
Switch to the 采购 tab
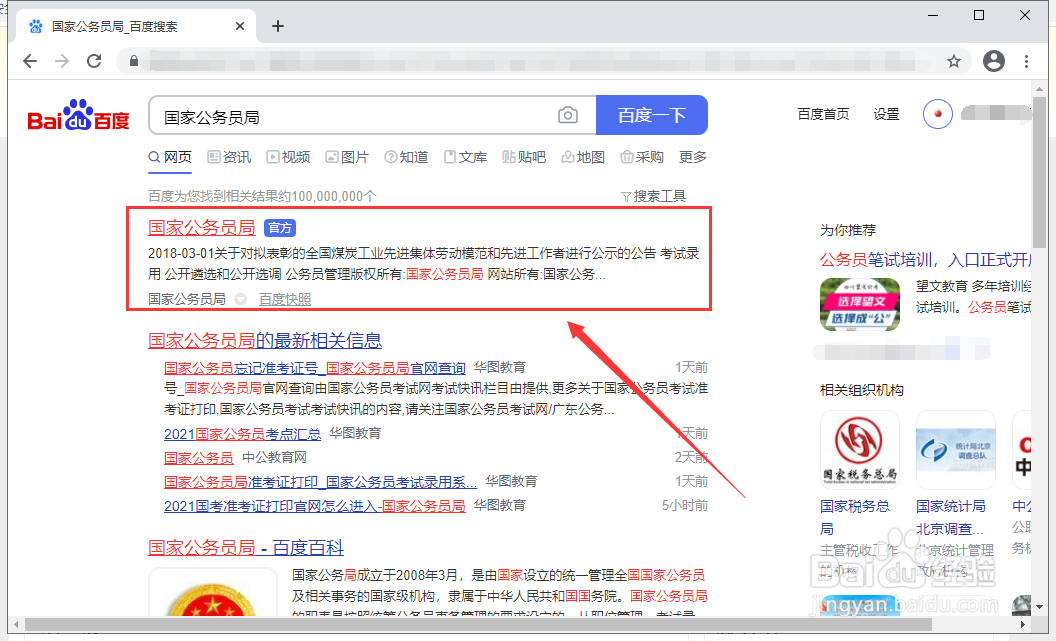[642, 157]
